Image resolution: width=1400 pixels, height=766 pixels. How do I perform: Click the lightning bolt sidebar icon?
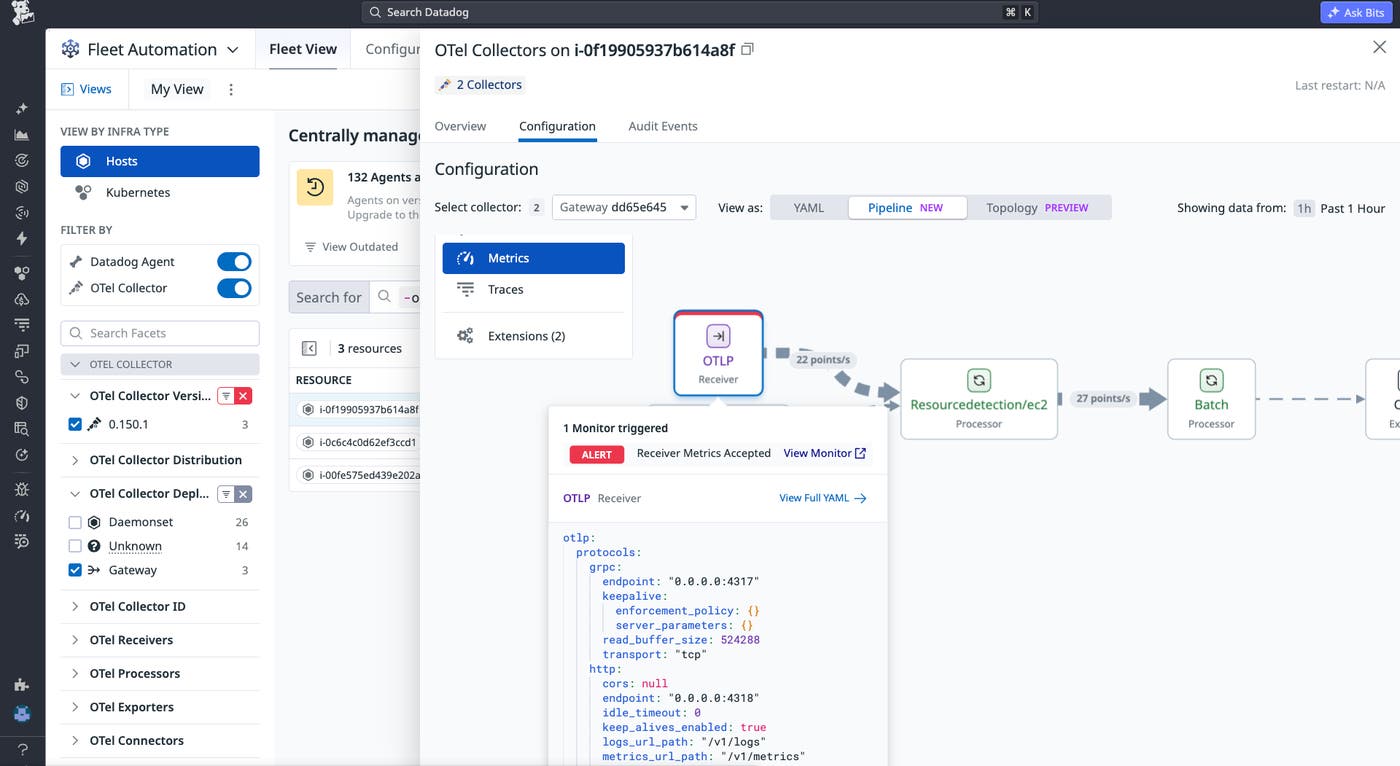click(22, 239)
